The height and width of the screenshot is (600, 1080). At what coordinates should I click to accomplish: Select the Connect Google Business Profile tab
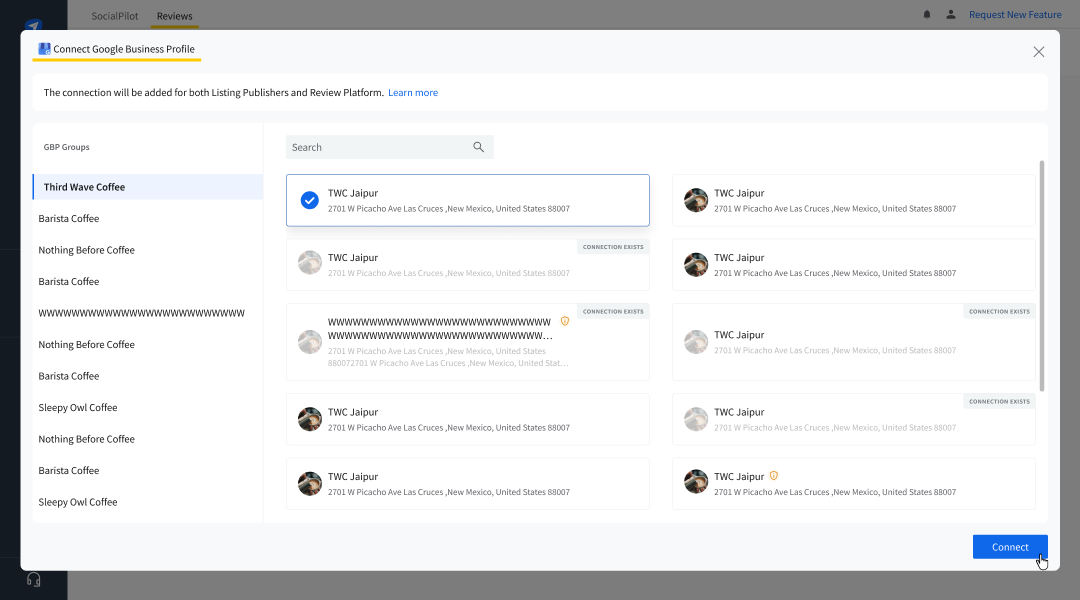point(117,49)
